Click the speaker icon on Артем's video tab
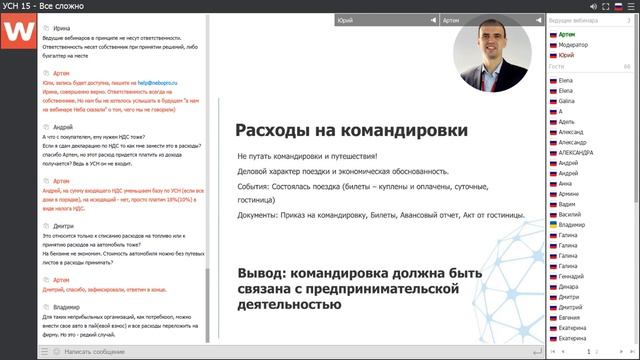Screen dimensions: 640x360 point(539,20)
